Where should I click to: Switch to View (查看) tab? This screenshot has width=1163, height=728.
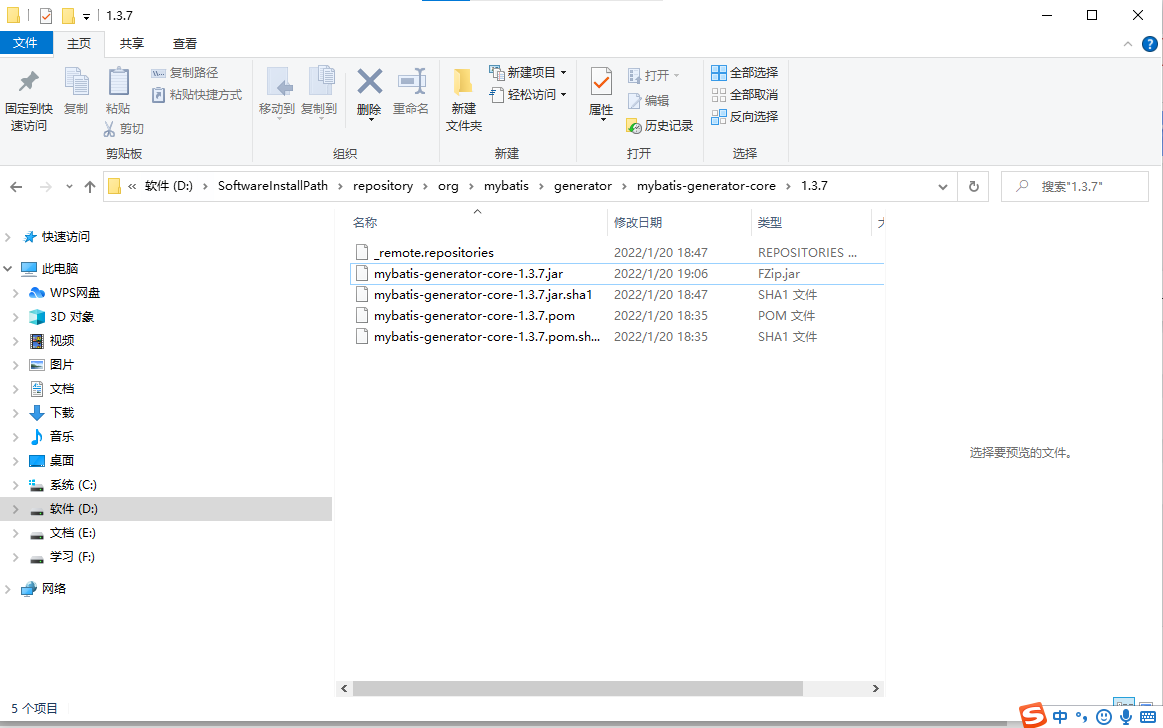pyautogui.click(x=185, y=44)
